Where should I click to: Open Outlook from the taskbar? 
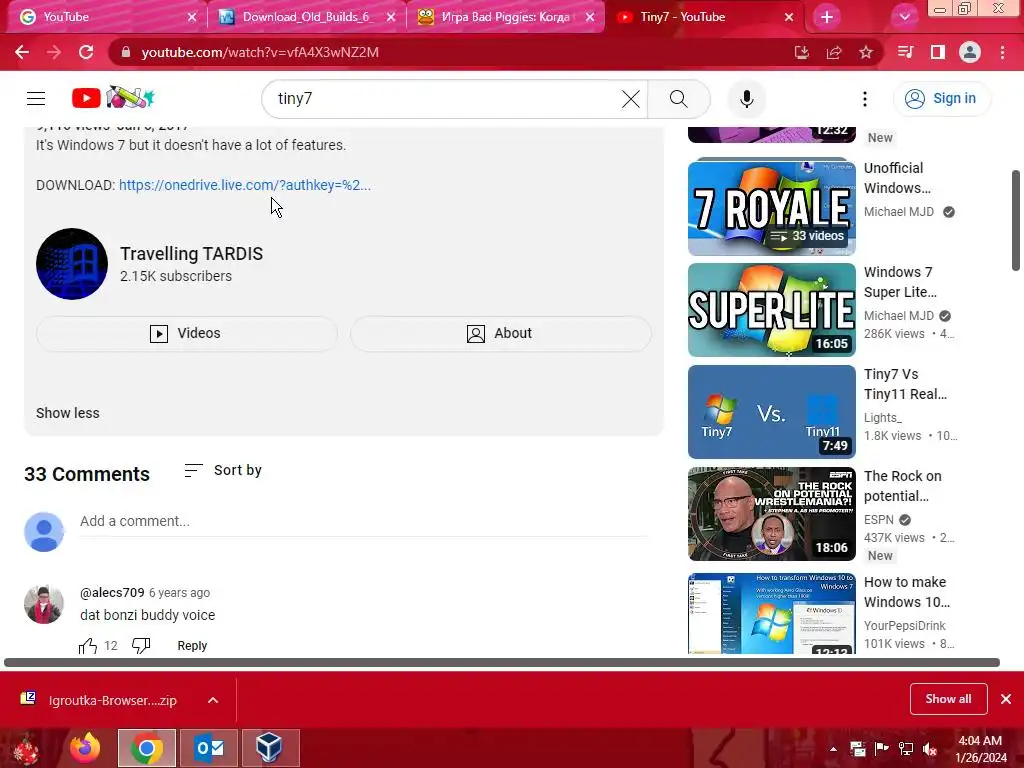click(x=209, y=748)
